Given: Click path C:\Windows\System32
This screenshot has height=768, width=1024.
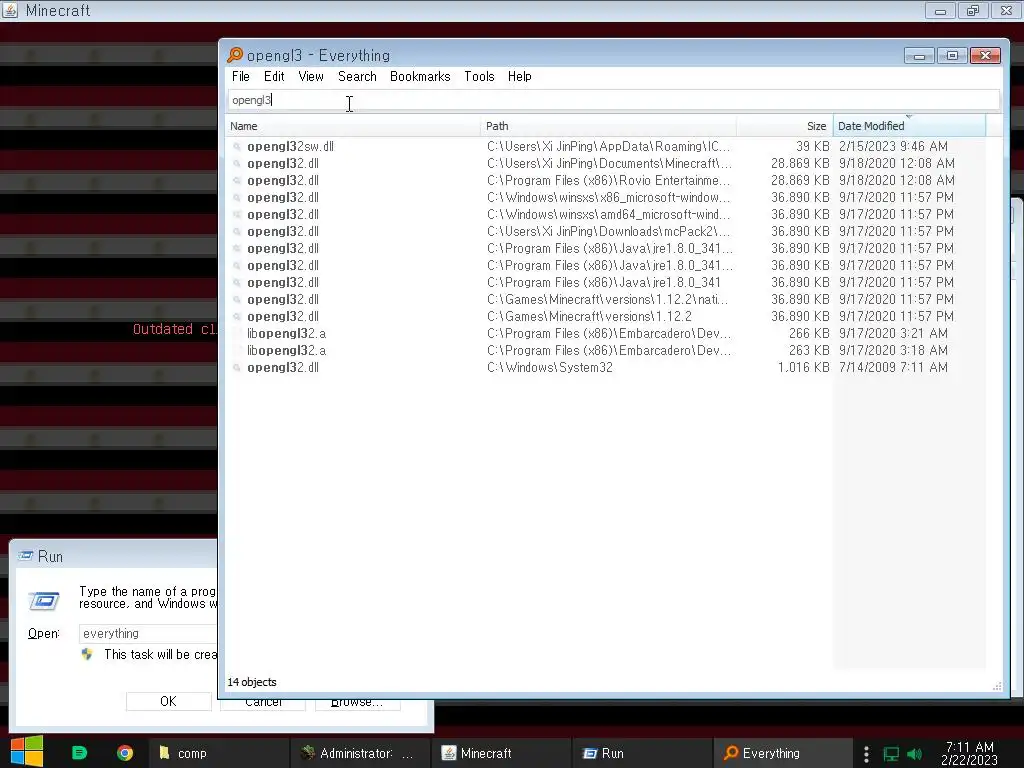Looking at the screenshot, I should 550,367.
